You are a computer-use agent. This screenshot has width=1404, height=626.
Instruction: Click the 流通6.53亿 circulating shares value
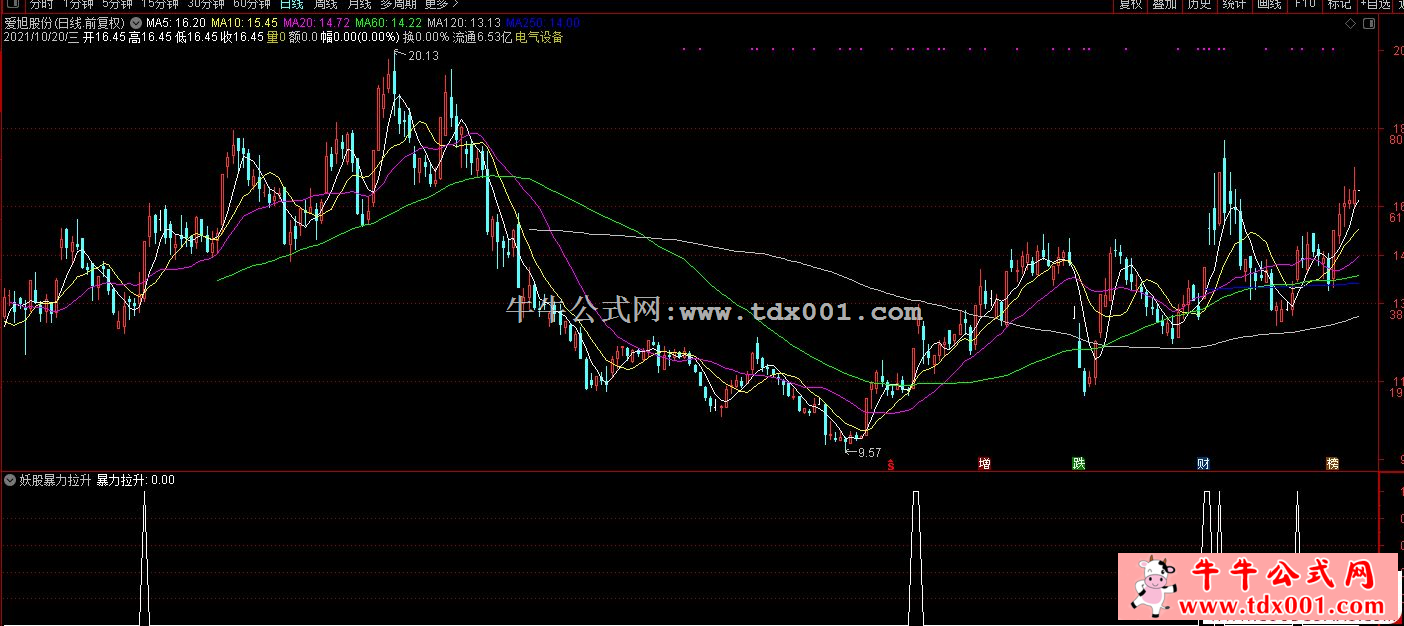point(482,37)
